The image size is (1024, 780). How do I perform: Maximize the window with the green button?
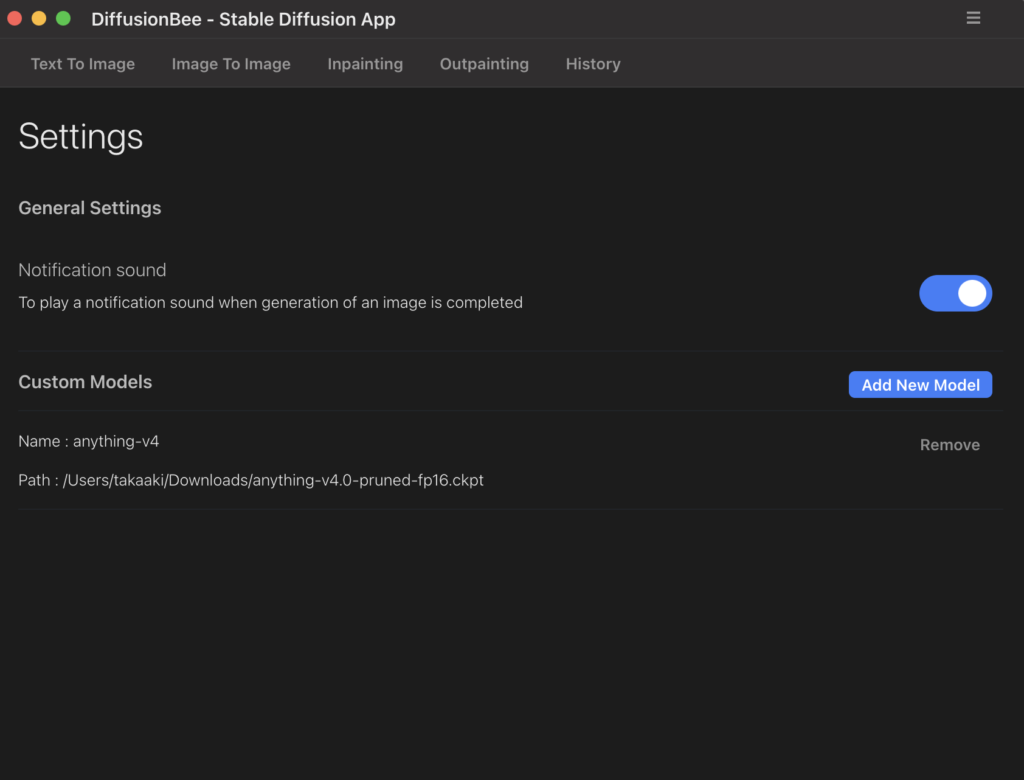(x=63, y=19)
